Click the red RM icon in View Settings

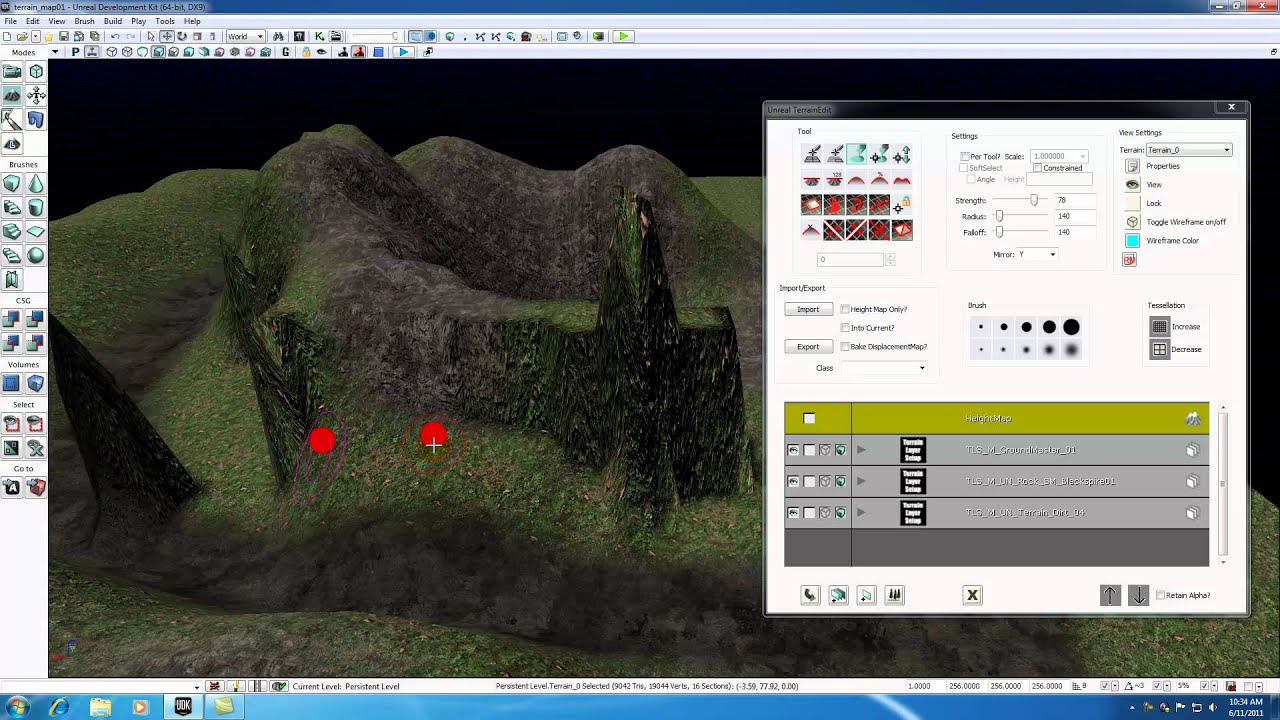1129,260
